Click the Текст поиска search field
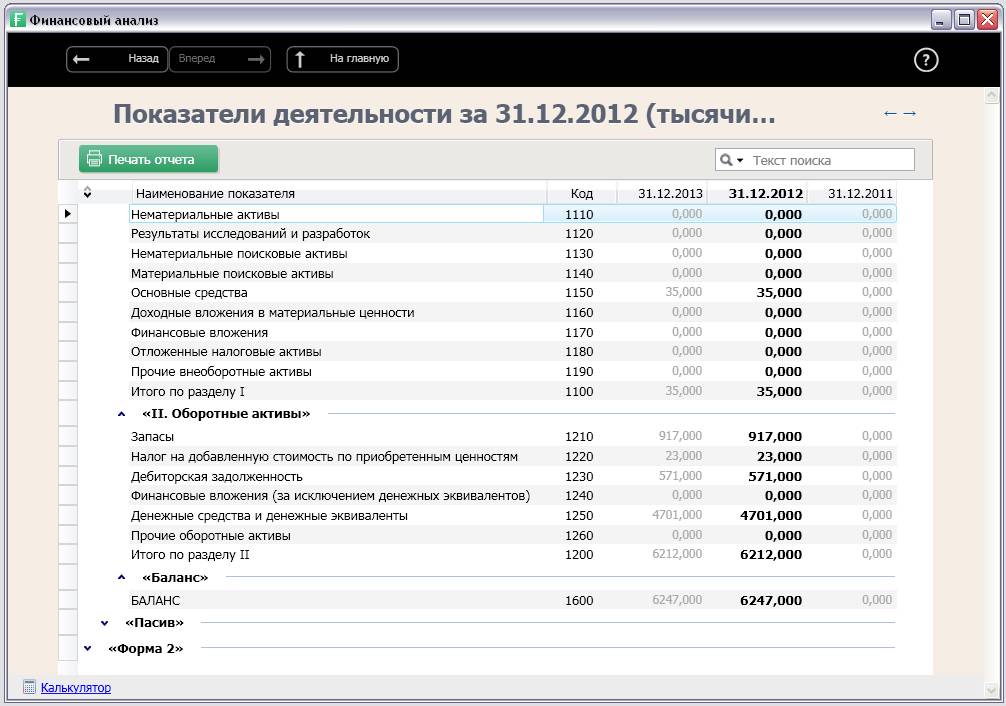This screenshot has width=1006, height=706. tap(830, 160)
